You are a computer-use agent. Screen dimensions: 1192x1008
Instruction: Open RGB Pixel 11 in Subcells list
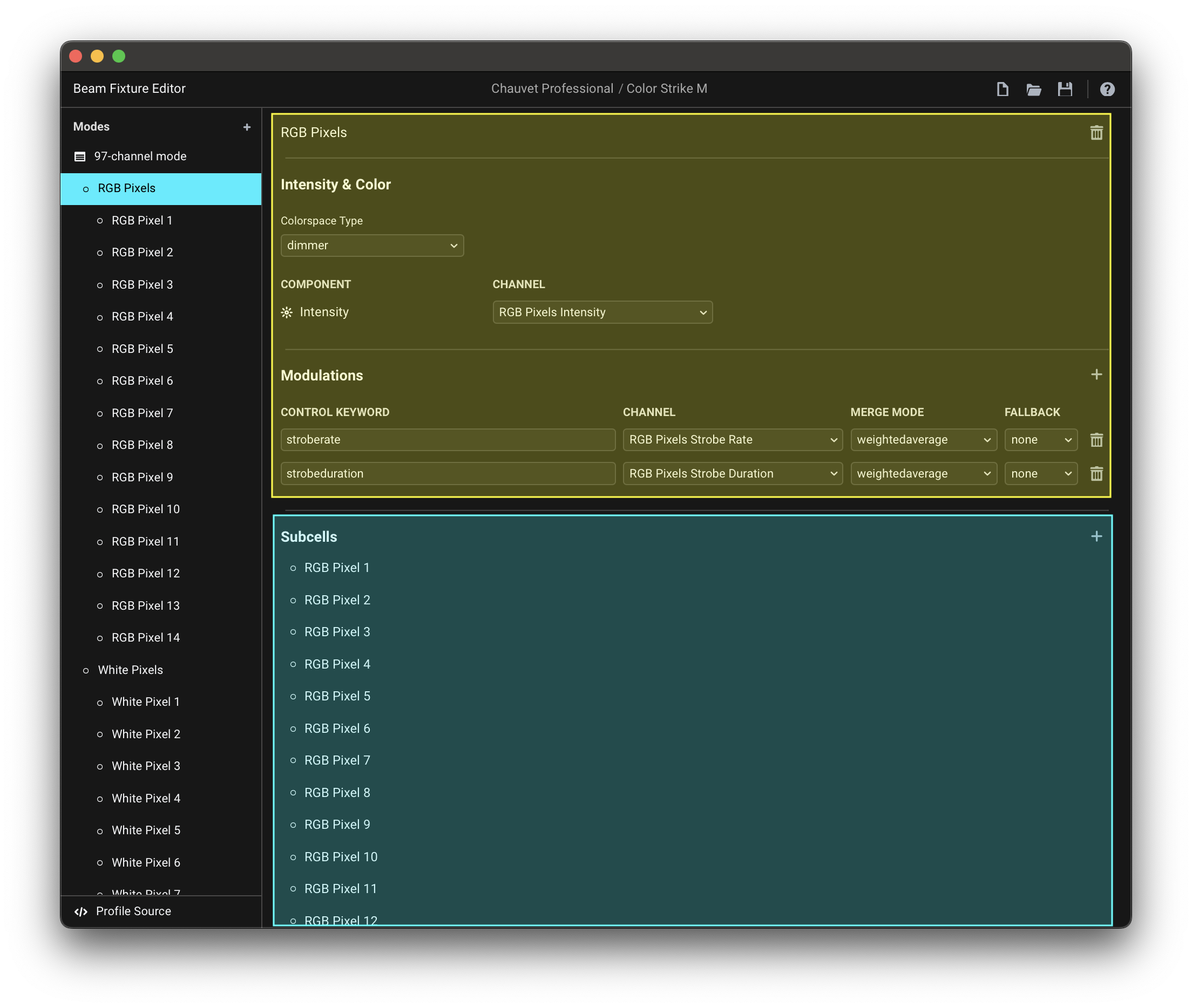[341, 889]
